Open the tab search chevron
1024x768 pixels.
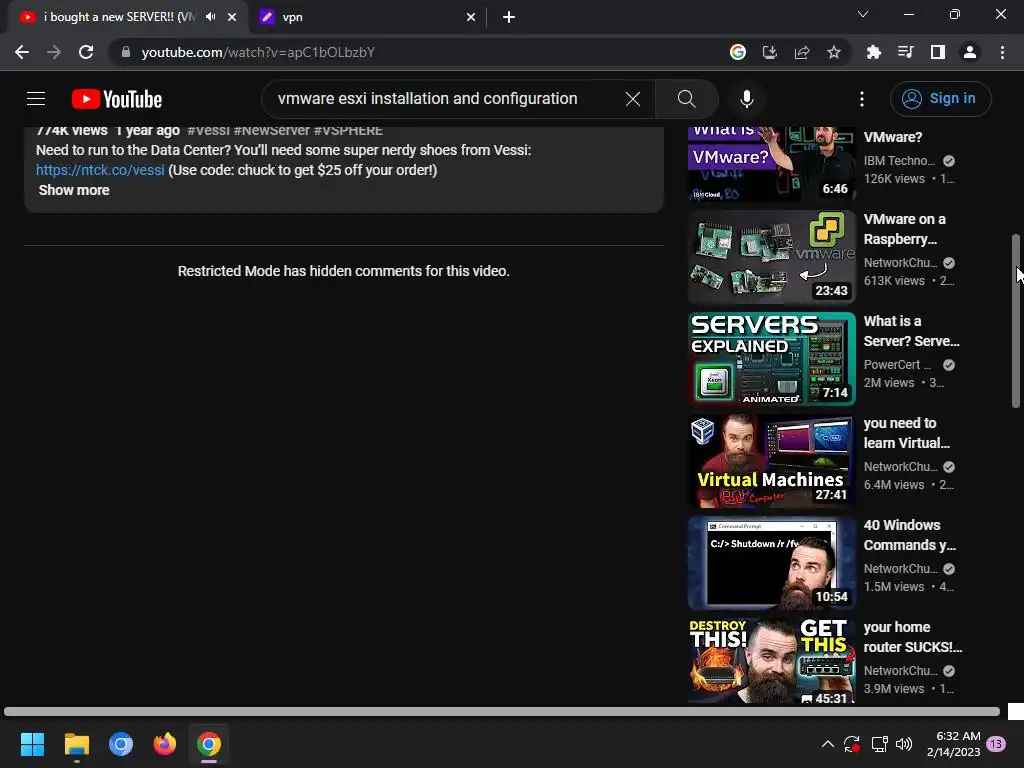[862, 14]
